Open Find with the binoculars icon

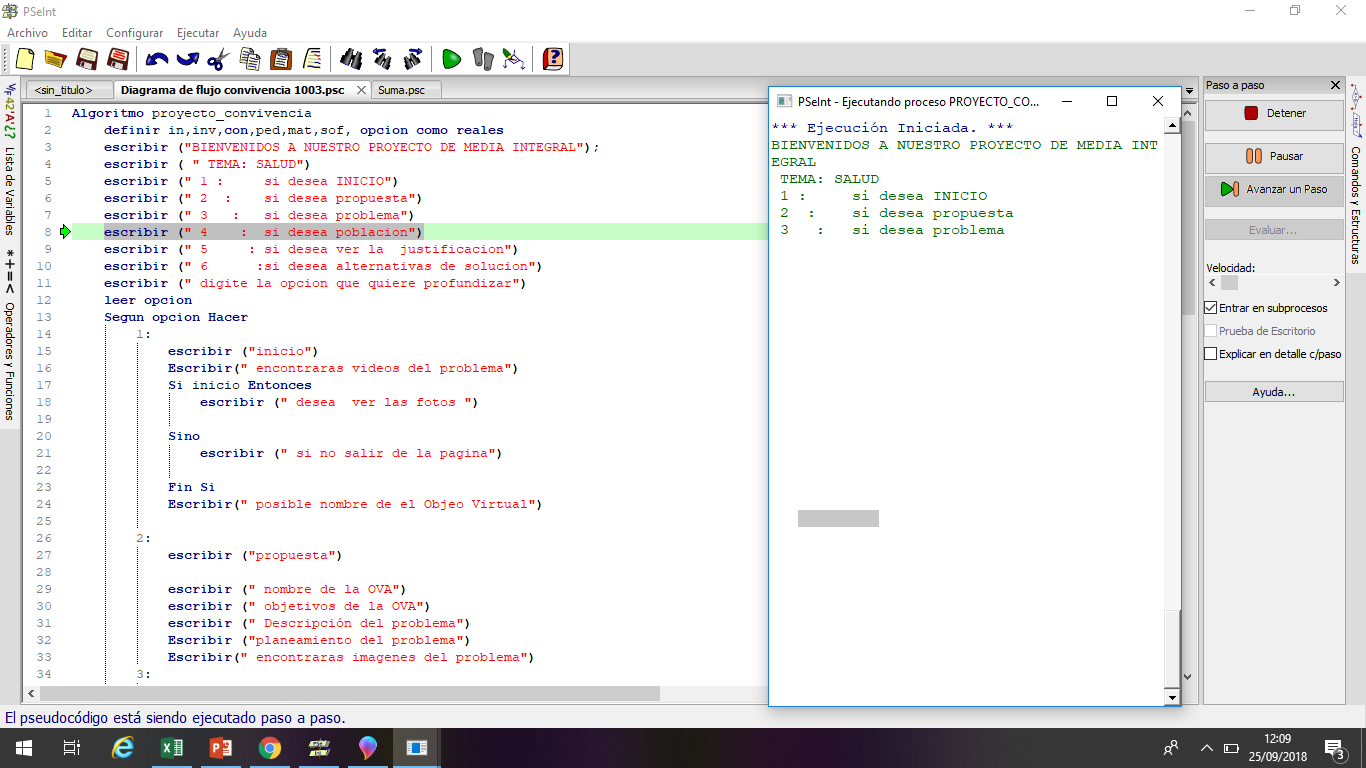click(351, 59)
